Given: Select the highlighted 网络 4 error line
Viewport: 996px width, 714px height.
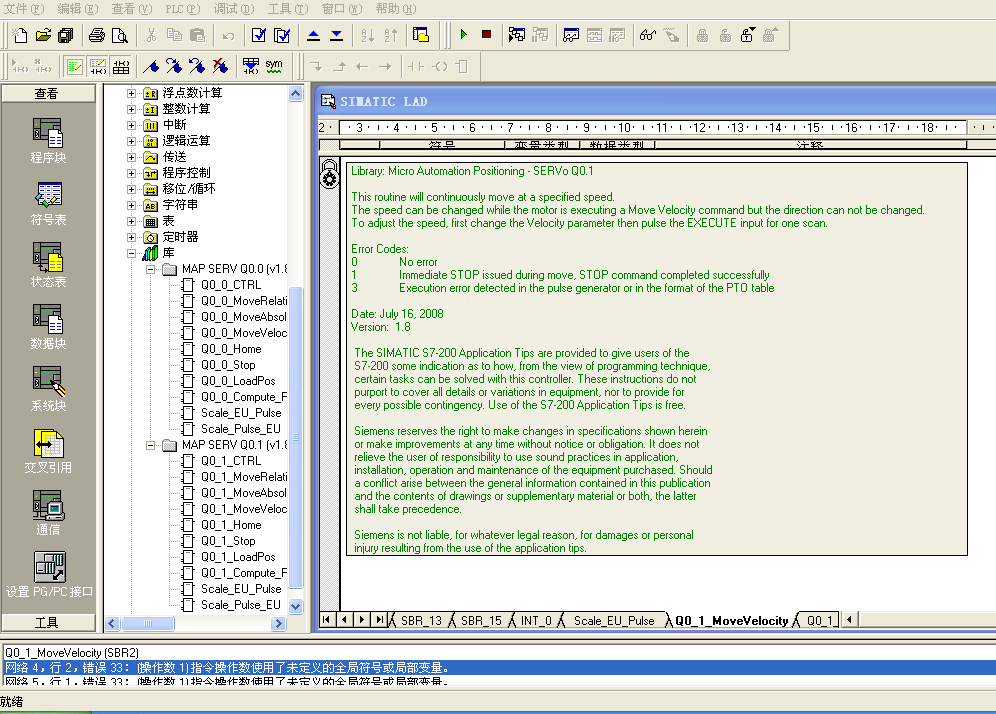Looking at the screenshot, I should pos(499,668).
